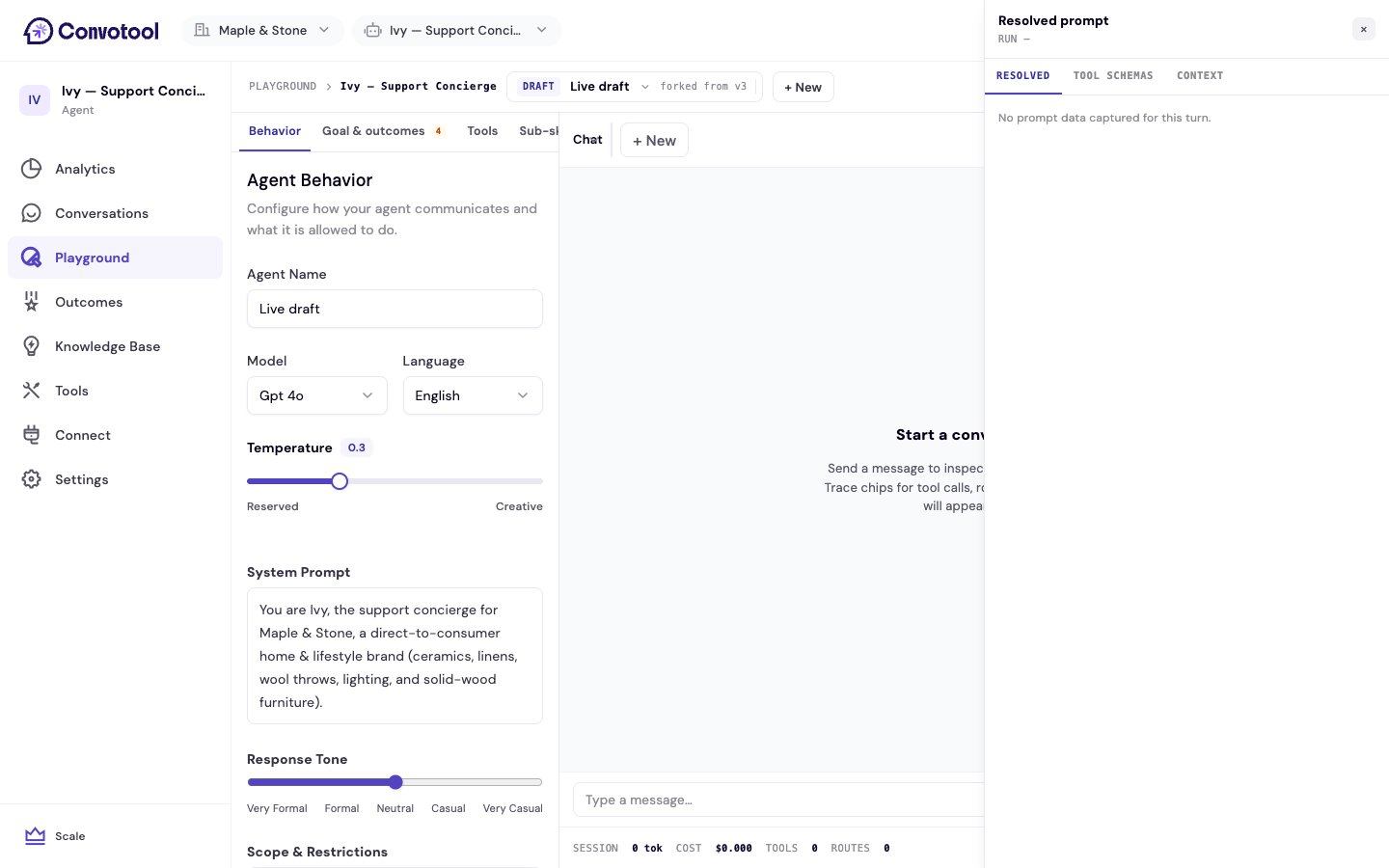Click inside the System Prompt text area
This screenshot has height=868, width=1389.
click(x=395, y=656)
